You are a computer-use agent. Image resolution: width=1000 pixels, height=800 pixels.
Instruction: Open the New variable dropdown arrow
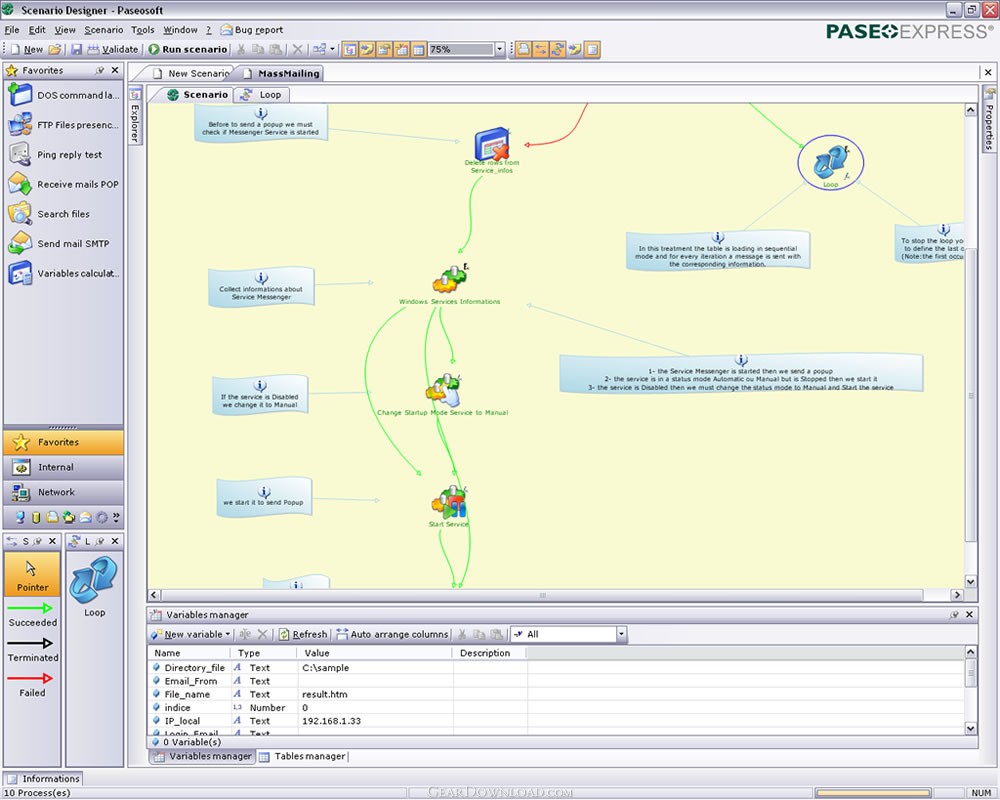(x=228, y=634)
